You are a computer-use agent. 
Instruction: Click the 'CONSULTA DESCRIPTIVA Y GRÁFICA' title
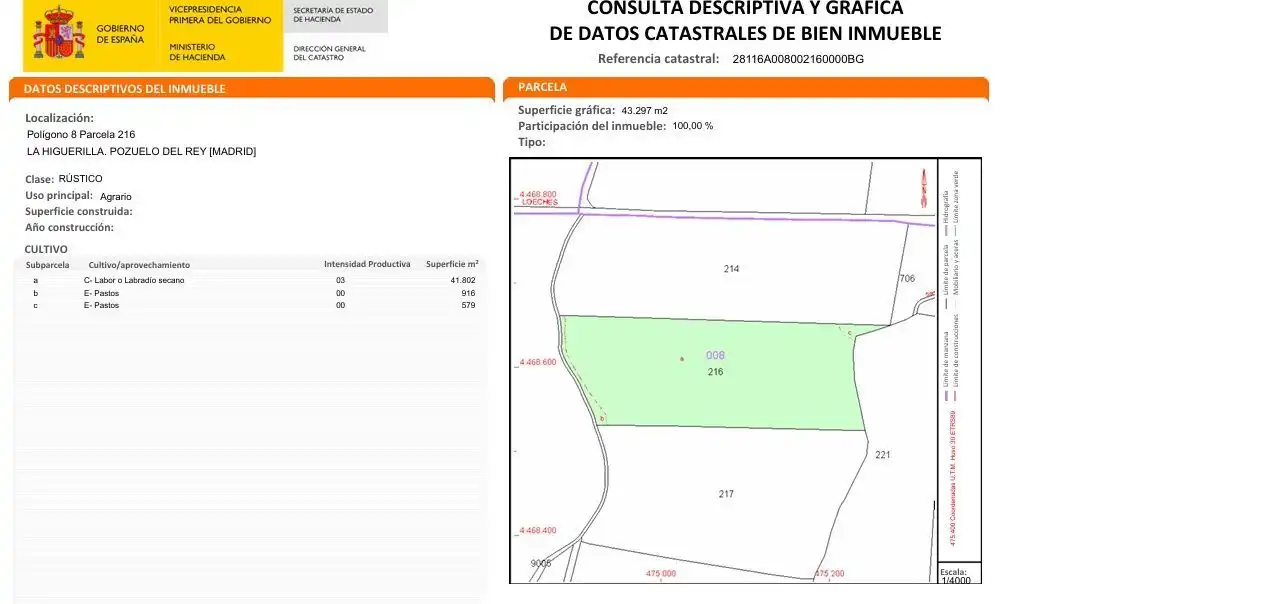[x=745, y=7]
